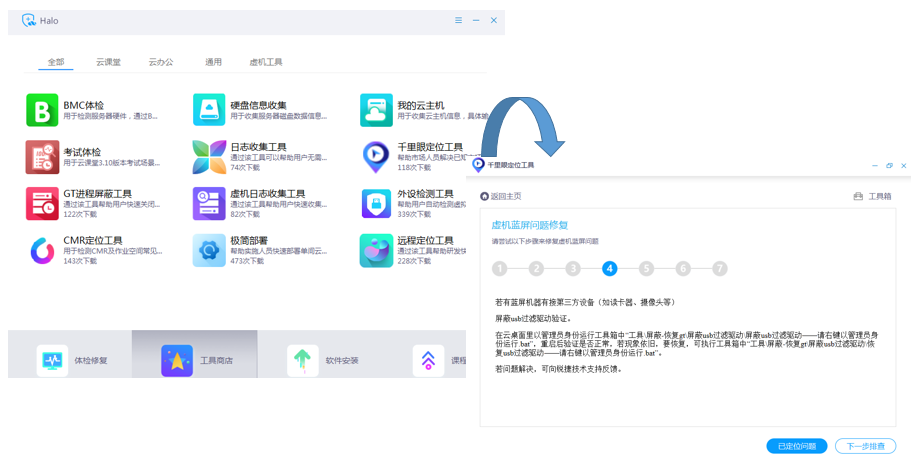Launch the 硬盘信息收集 tool icon
The height and width of the screenshot is (456, 917).
click(209, 111)
